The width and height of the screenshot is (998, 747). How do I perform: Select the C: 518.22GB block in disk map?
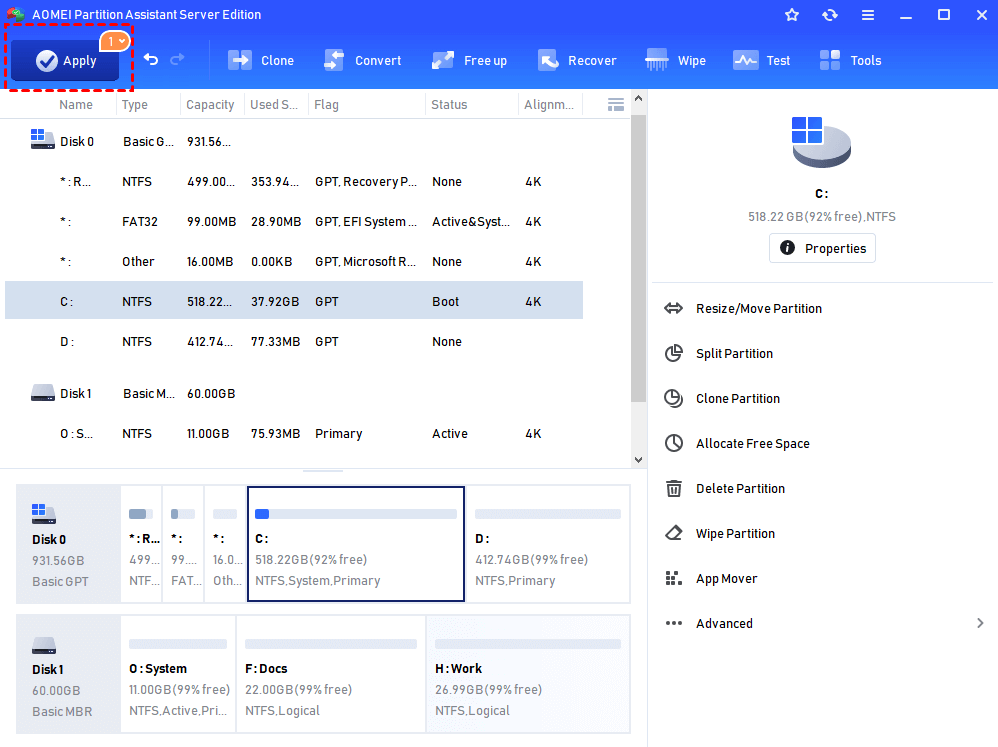[356, 544]
